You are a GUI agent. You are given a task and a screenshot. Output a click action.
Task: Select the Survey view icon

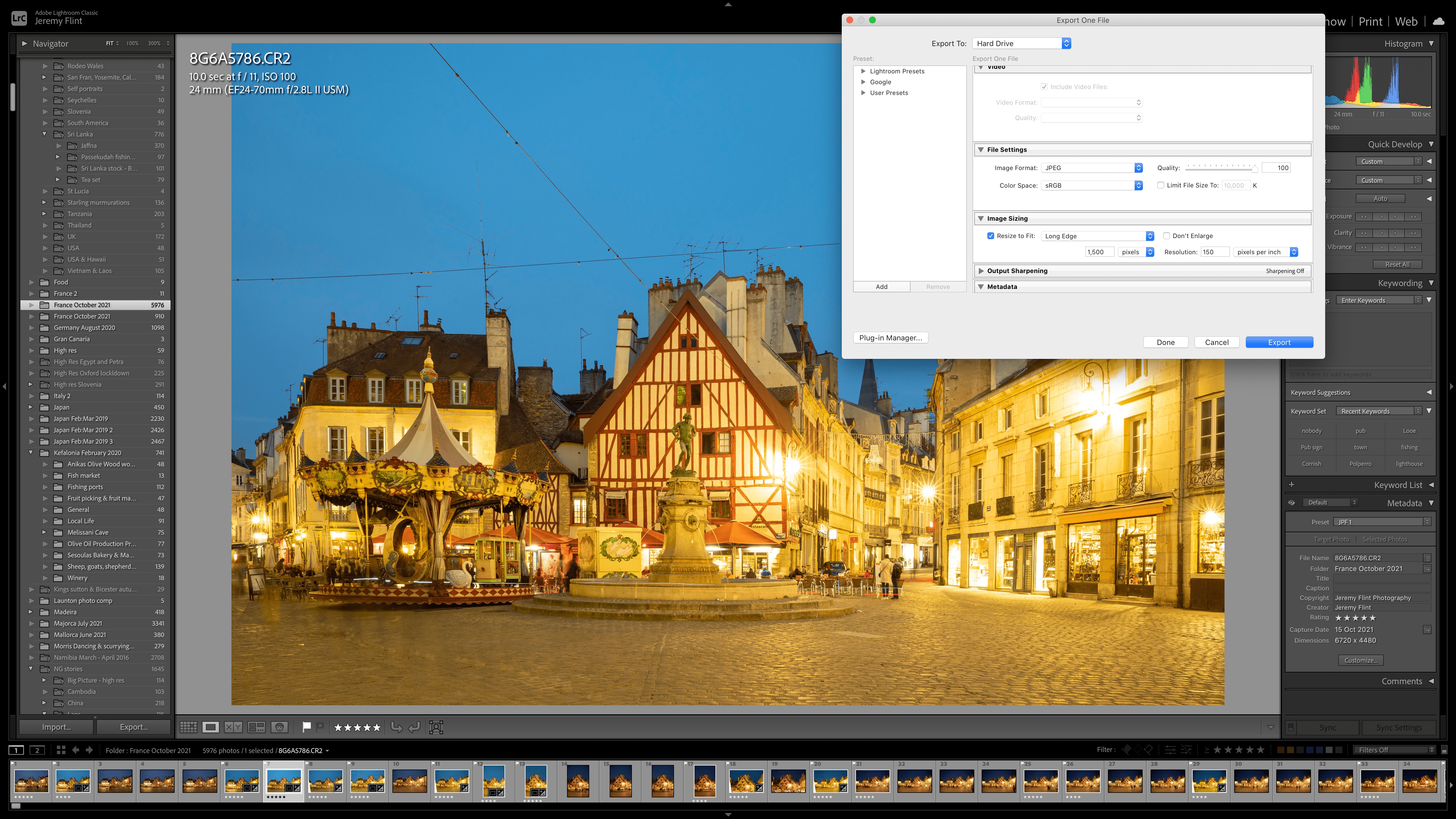[256, 727]
